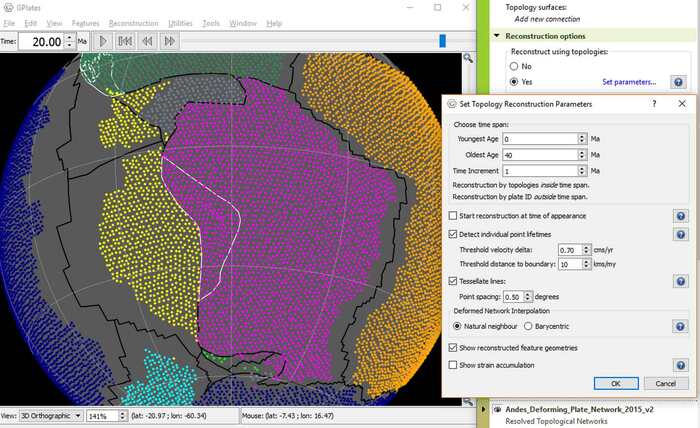Uncheck Detect individual point lifetimes

[x=453, y=233]
